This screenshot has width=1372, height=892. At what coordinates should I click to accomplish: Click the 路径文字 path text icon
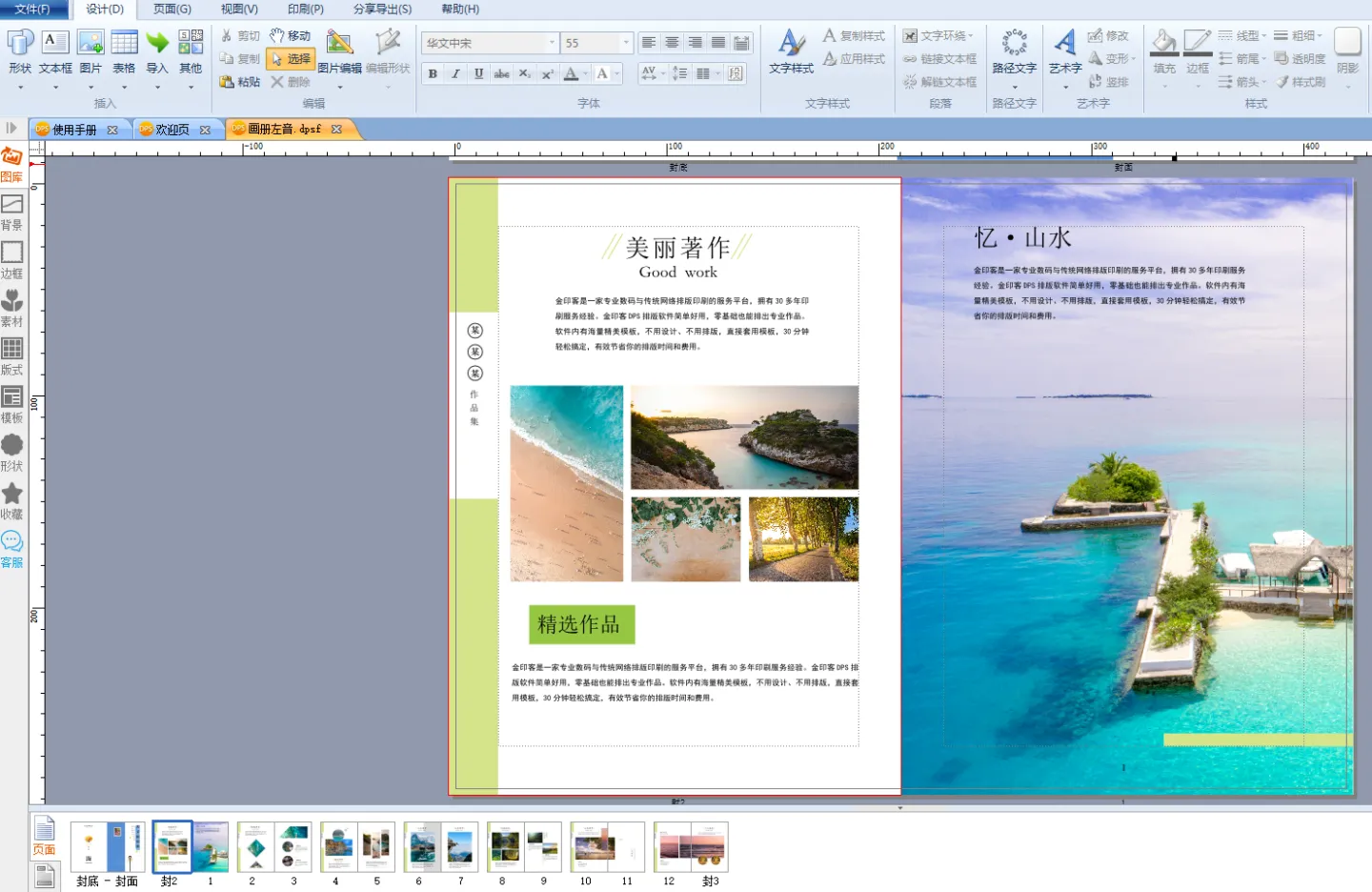1014,44
